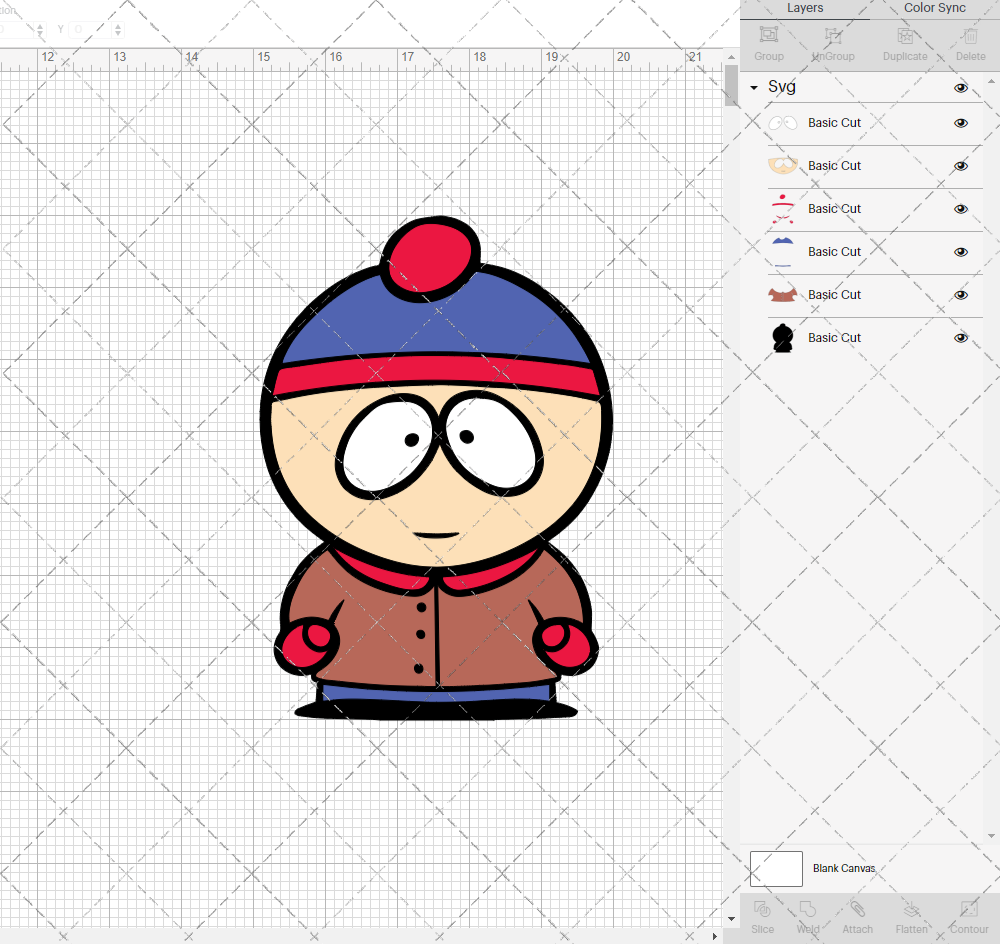Select the Contour tool
The width and height of the screenshot is (1000, 944).
(x=969, y=908)
